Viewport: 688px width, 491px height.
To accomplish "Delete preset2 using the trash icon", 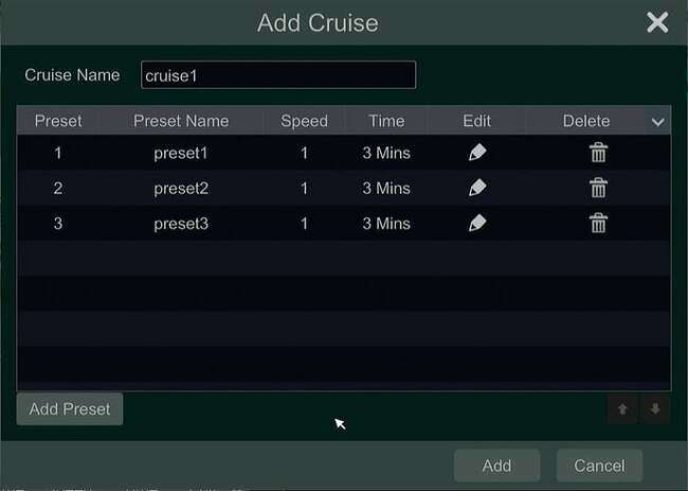I will pos(598,188).
